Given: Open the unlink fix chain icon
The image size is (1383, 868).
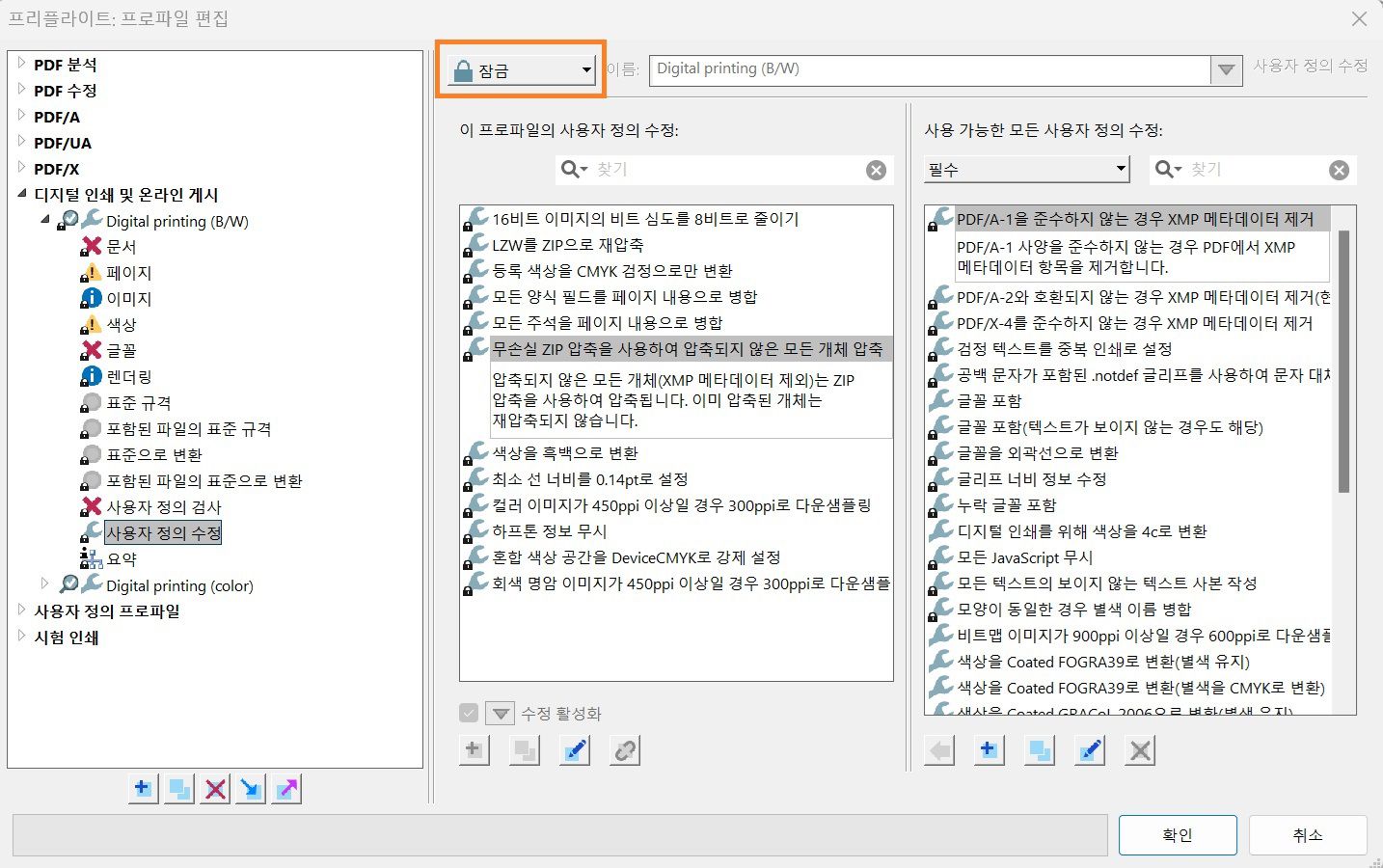Looking at the screenshot, I should pos(625,749).
